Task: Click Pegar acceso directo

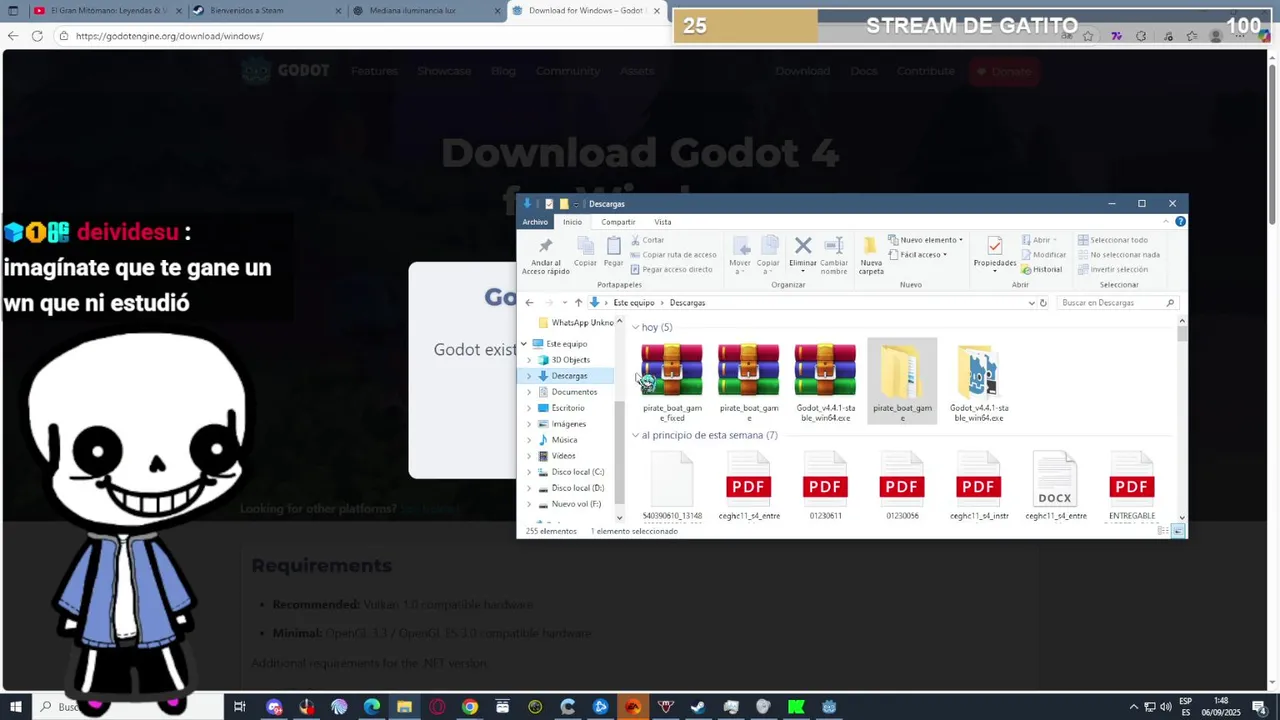Action: [671, 269]
